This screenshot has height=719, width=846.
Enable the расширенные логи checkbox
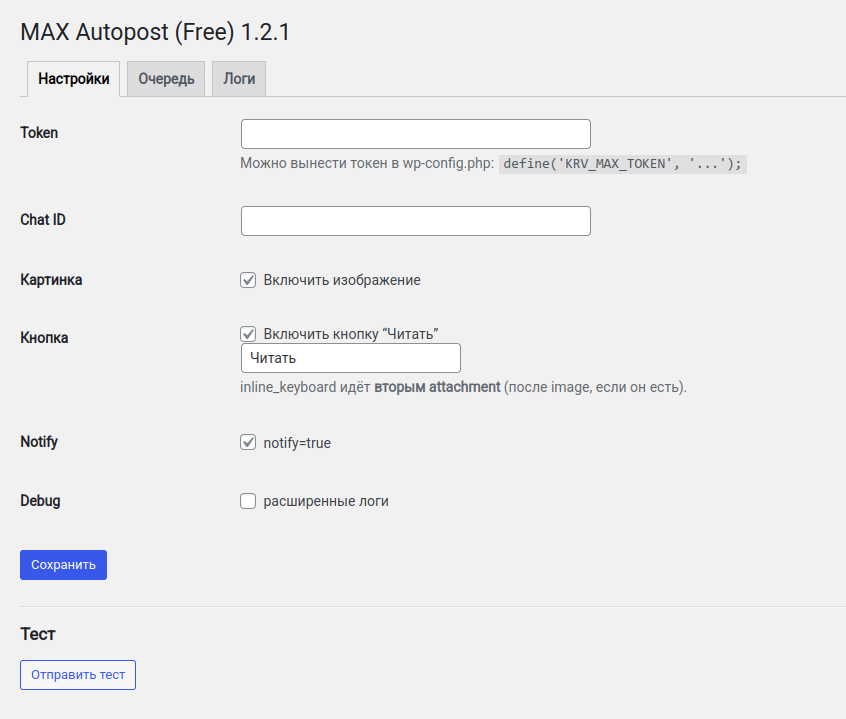tap(248, 501)
